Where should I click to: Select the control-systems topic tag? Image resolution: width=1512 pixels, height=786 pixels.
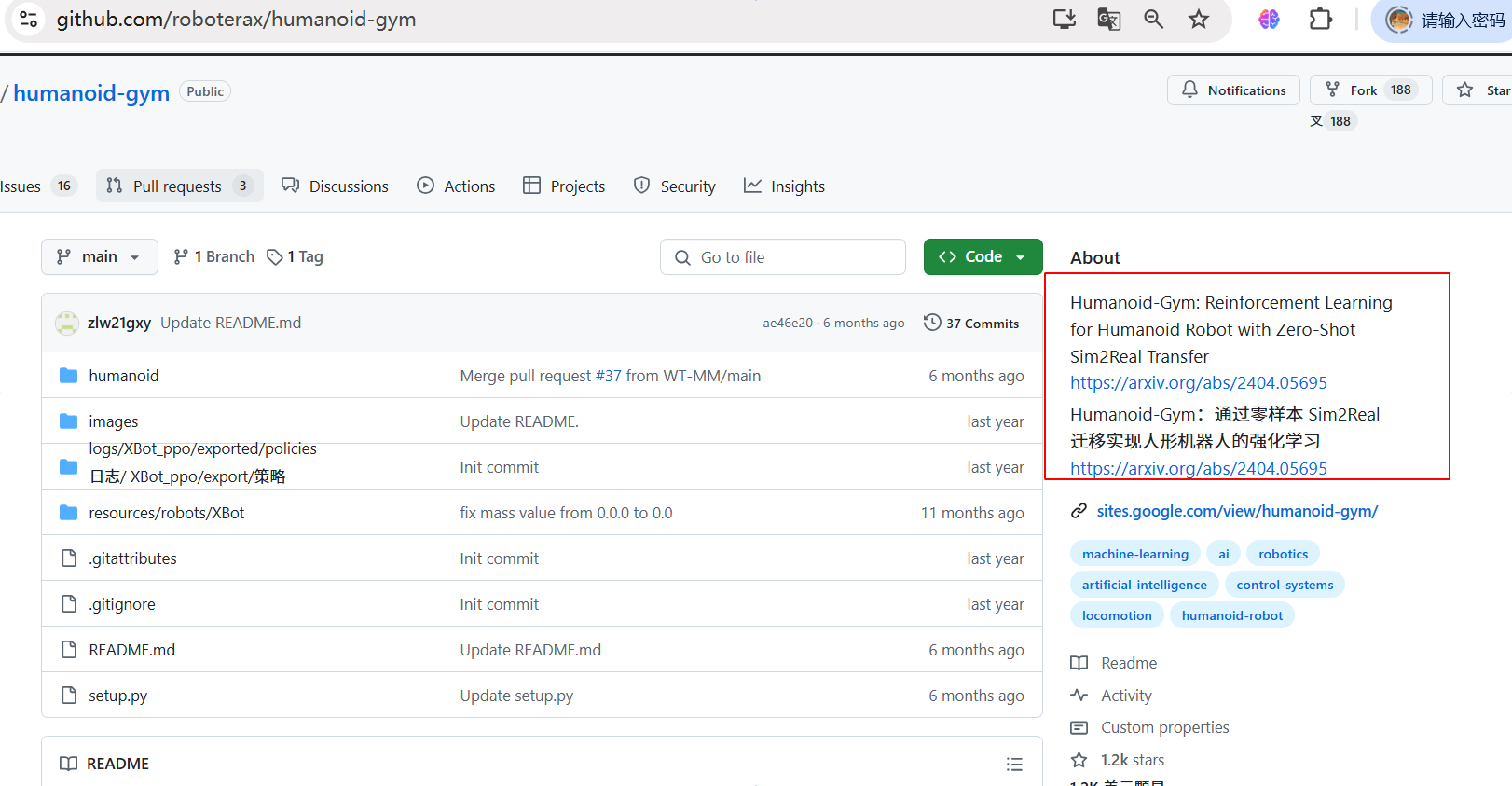(x=1285, y=585)
